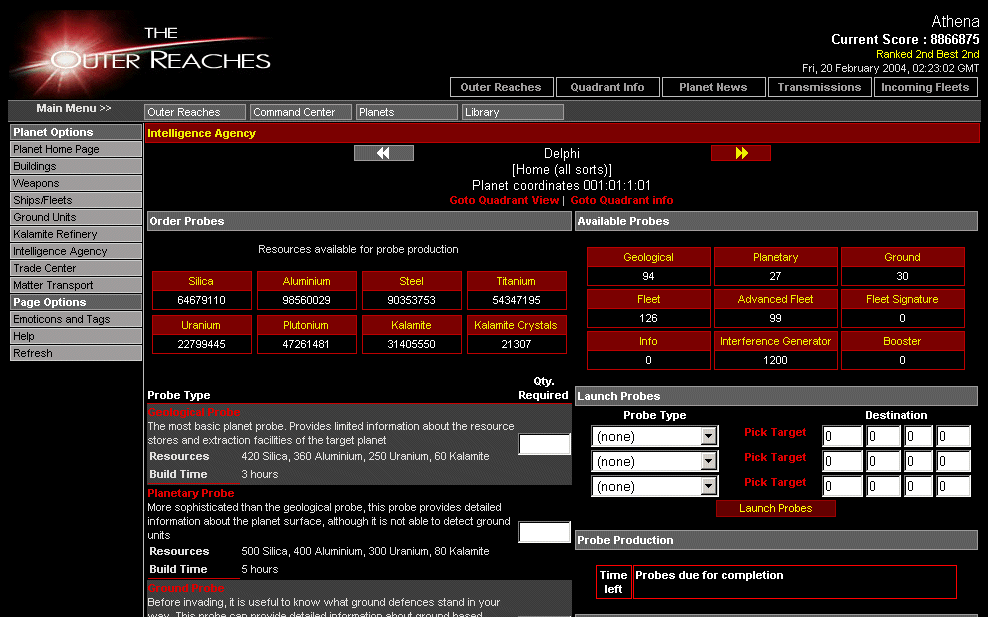The image size is (988, 617).
Task: Open Kalamite Refinery from the sidebar
Action: [x=76, y=234]
